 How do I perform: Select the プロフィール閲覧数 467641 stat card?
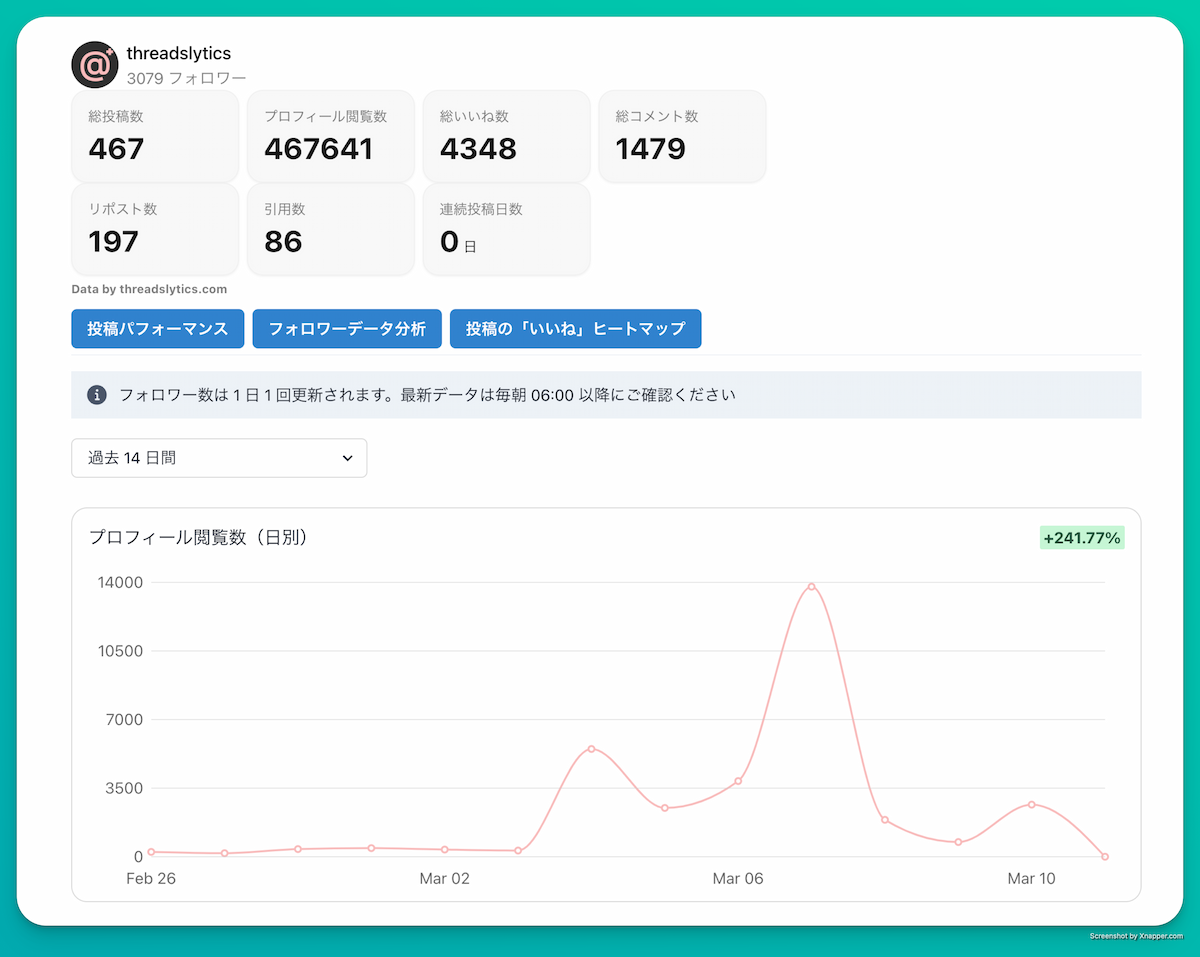point(331,136)
